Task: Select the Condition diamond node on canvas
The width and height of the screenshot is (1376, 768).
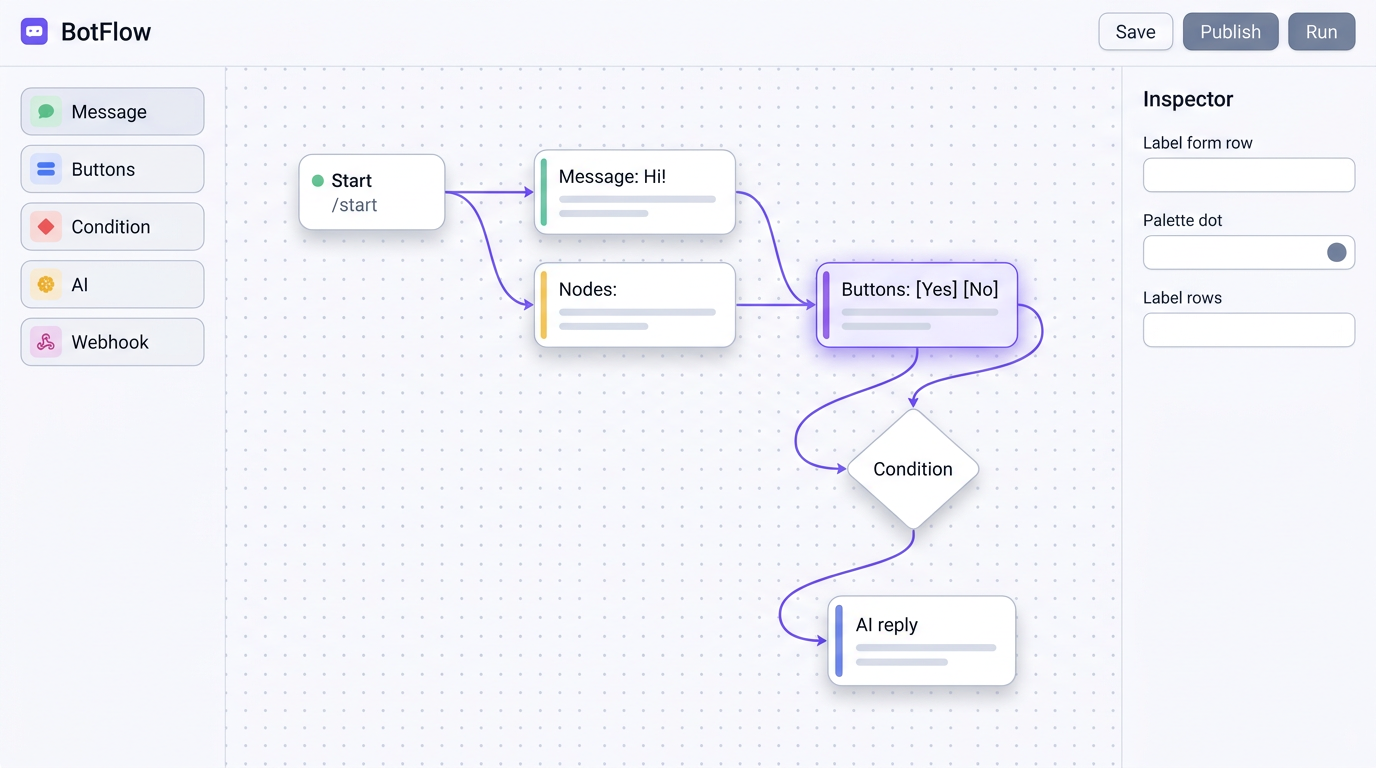Action: tap(913, 469)
